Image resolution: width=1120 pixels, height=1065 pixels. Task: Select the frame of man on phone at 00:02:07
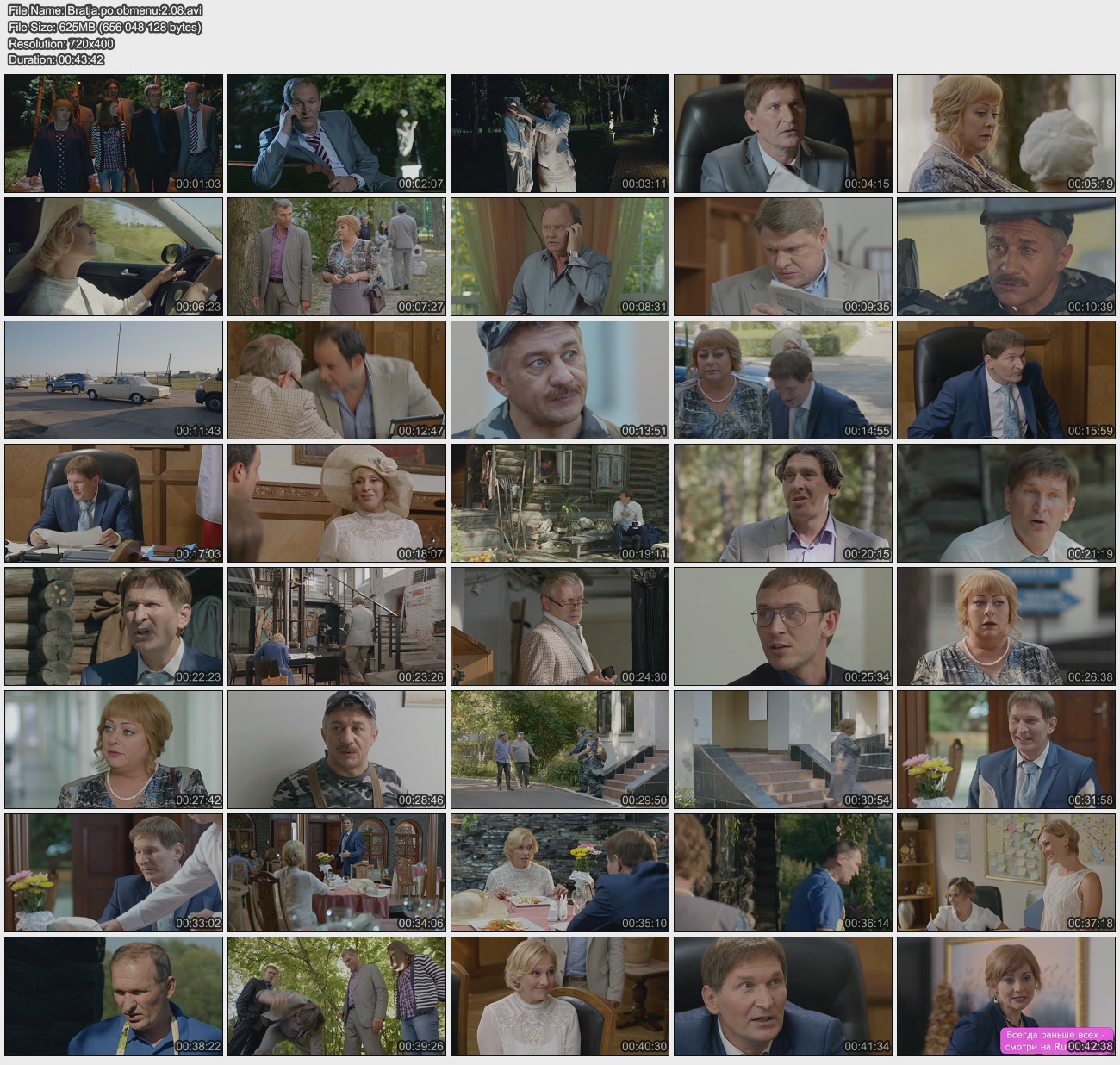coord(337,134)
